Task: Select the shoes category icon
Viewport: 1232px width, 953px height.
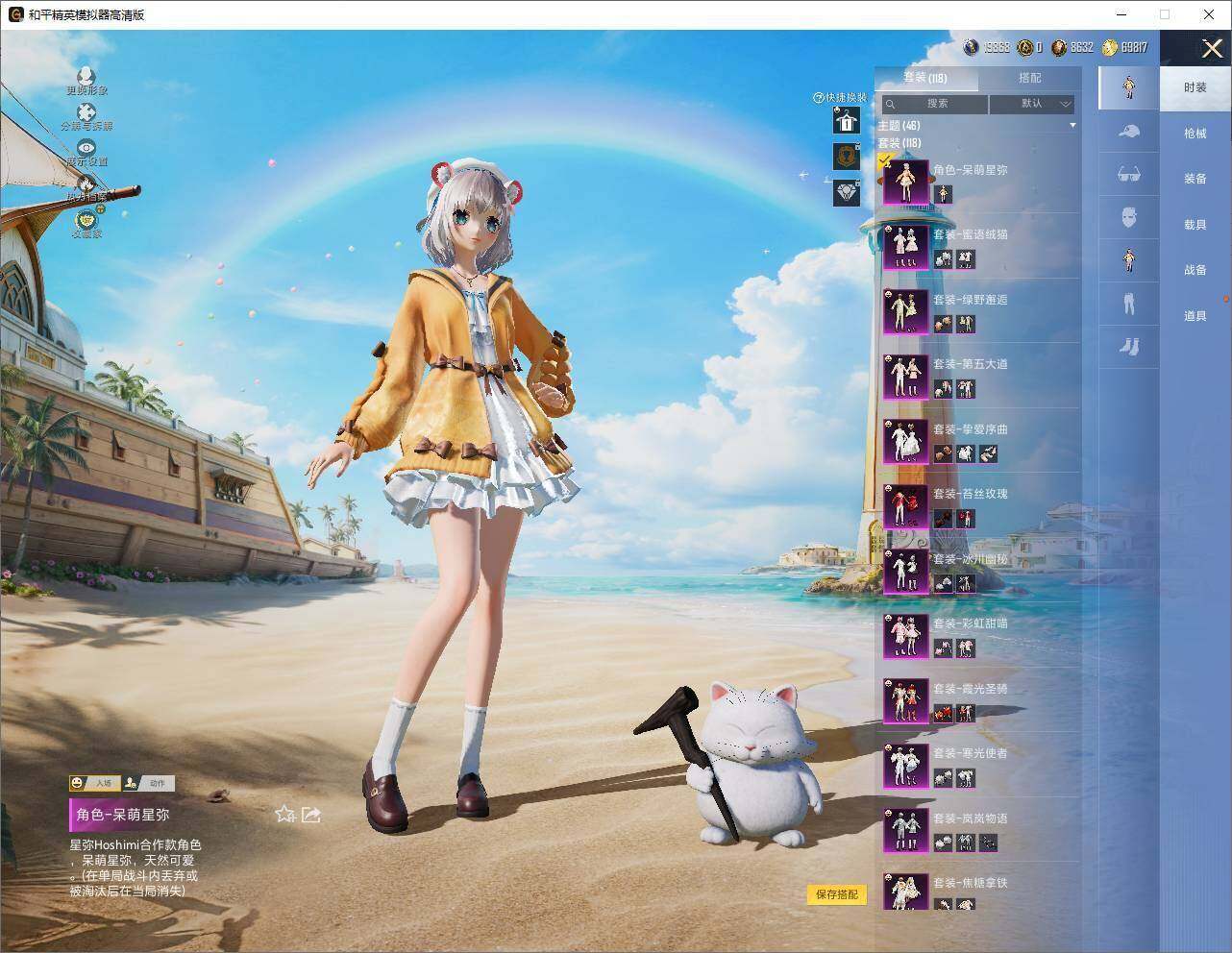Action: 1129,346
